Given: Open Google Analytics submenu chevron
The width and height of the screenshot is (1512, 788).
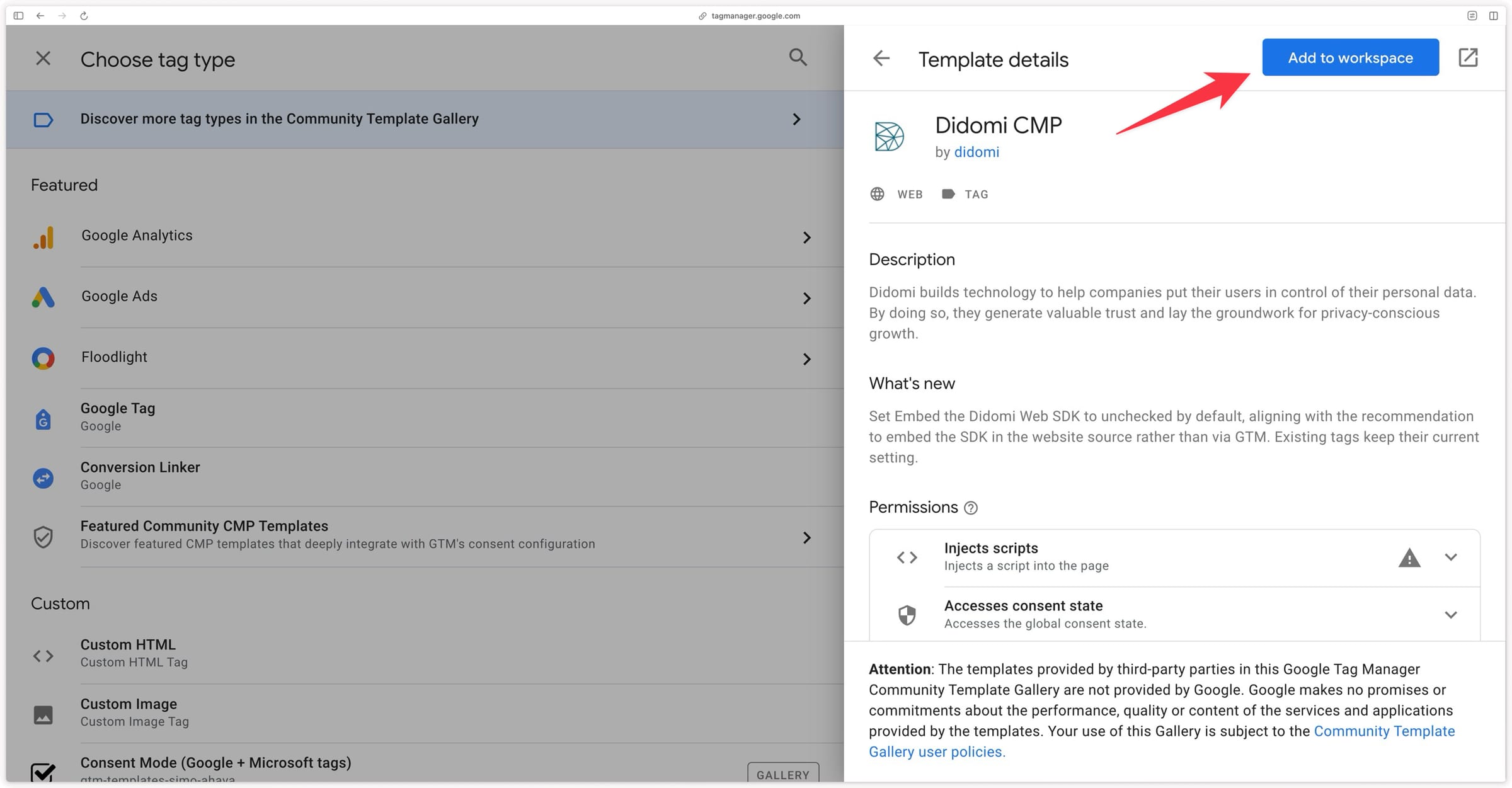Looking at the screenshot, I should click(807, 237).
